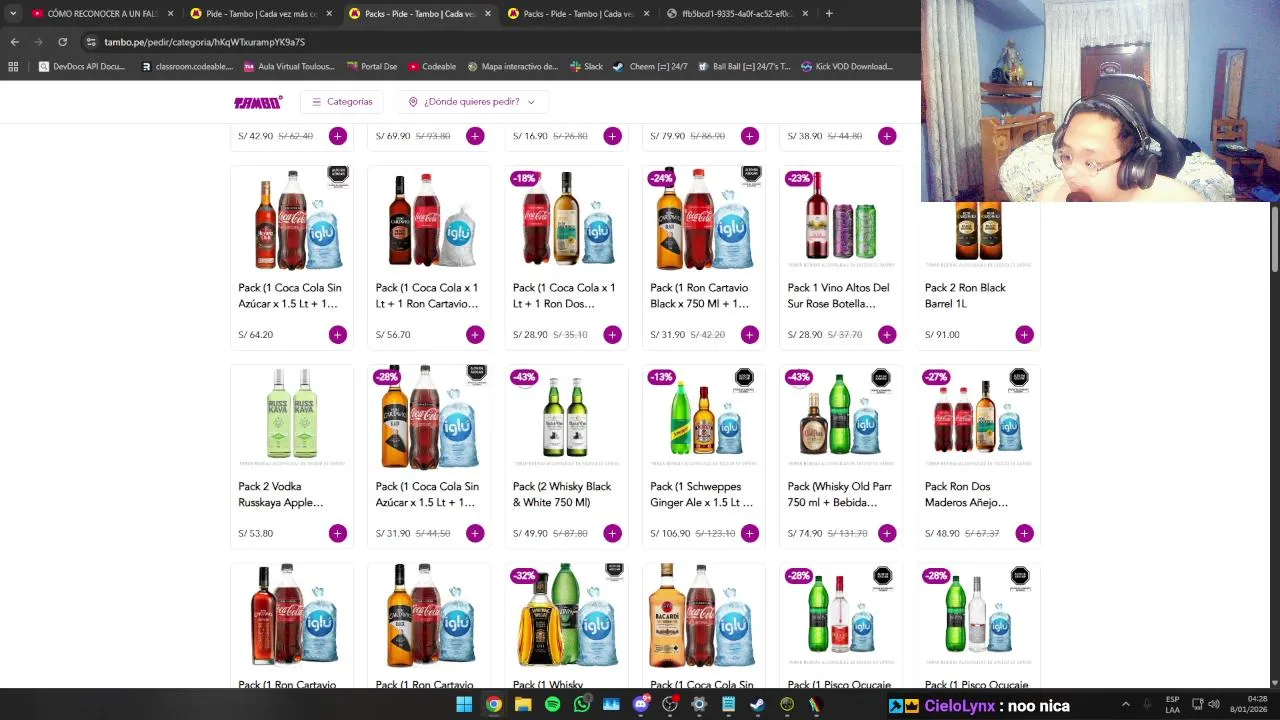Image resolution: width=1280 pixels, height=720 pixels.
Task: Open the Tambo logo home link
Action: tap(258, 102)
